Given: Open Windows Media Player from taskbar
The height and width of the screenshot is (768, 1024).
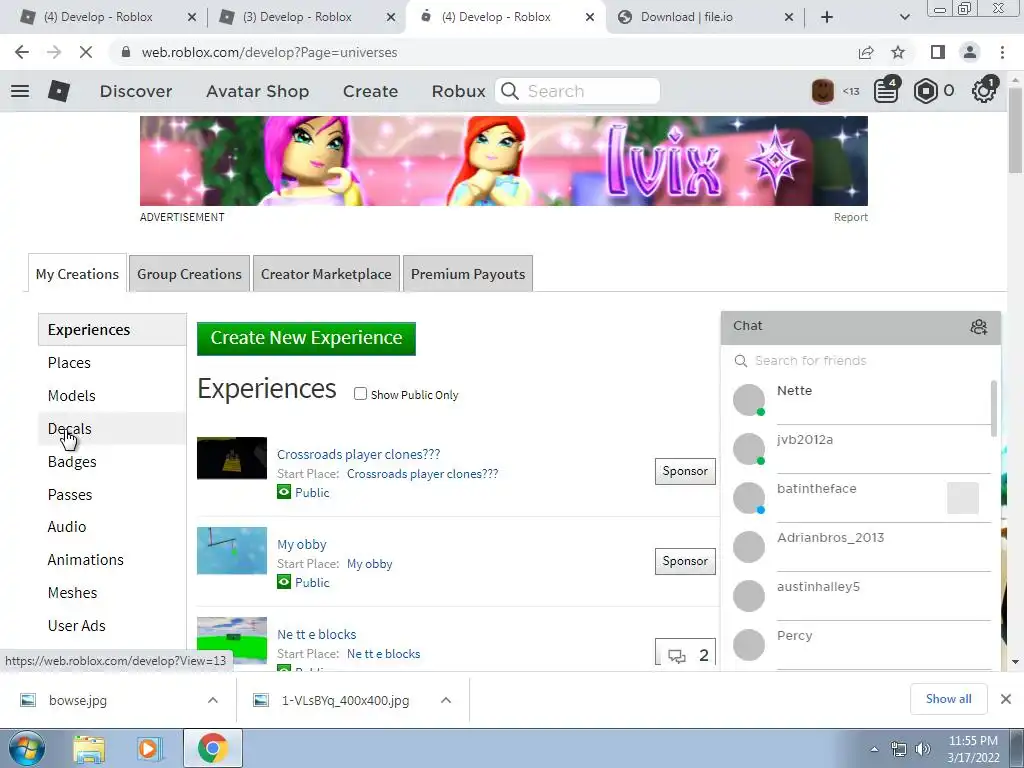Looking at the screenshot, I should pos(148,748).
